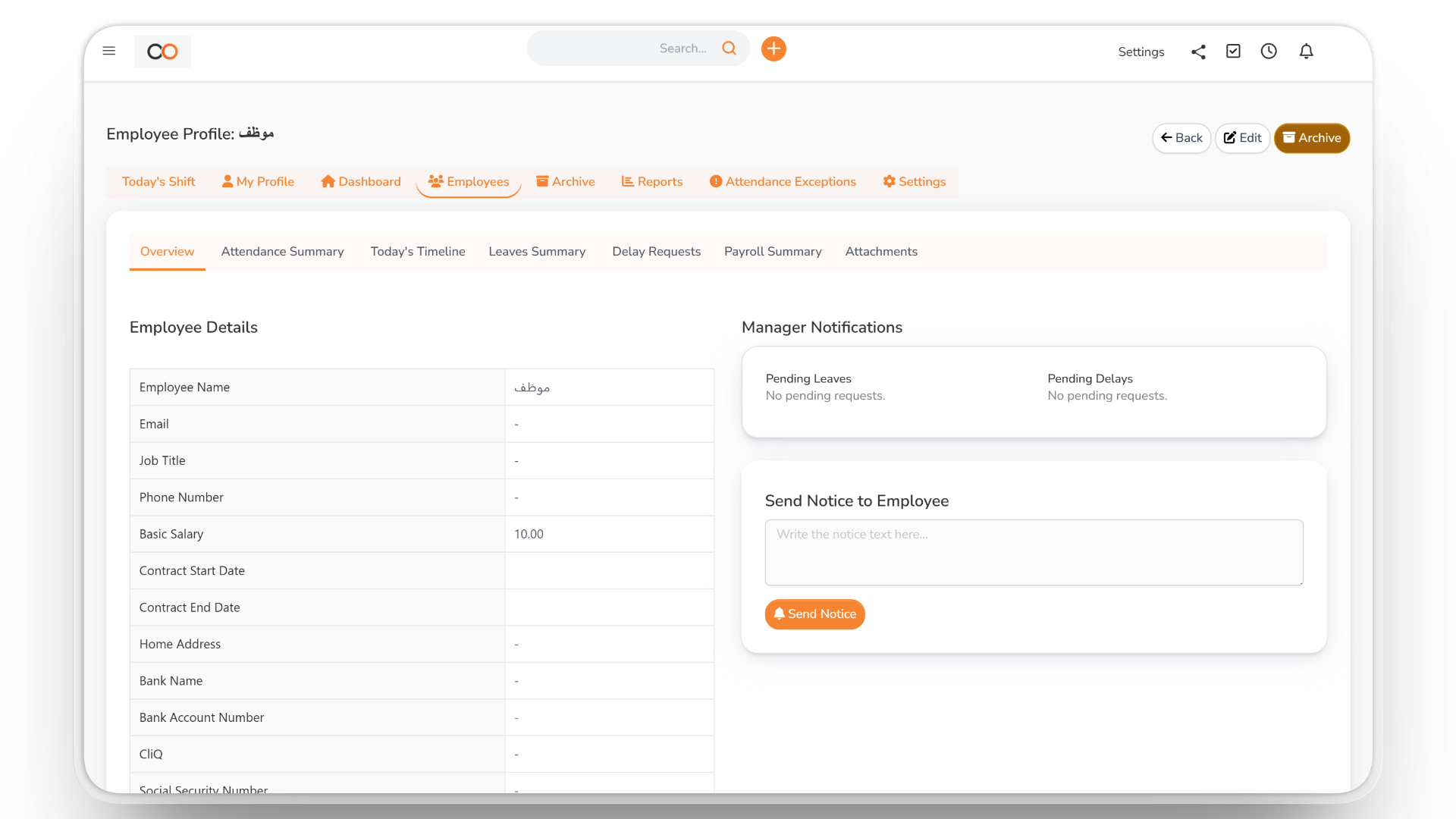Click the CO logo
Viewport: 1456px width, 819px height.
click(x=162, y=52)
